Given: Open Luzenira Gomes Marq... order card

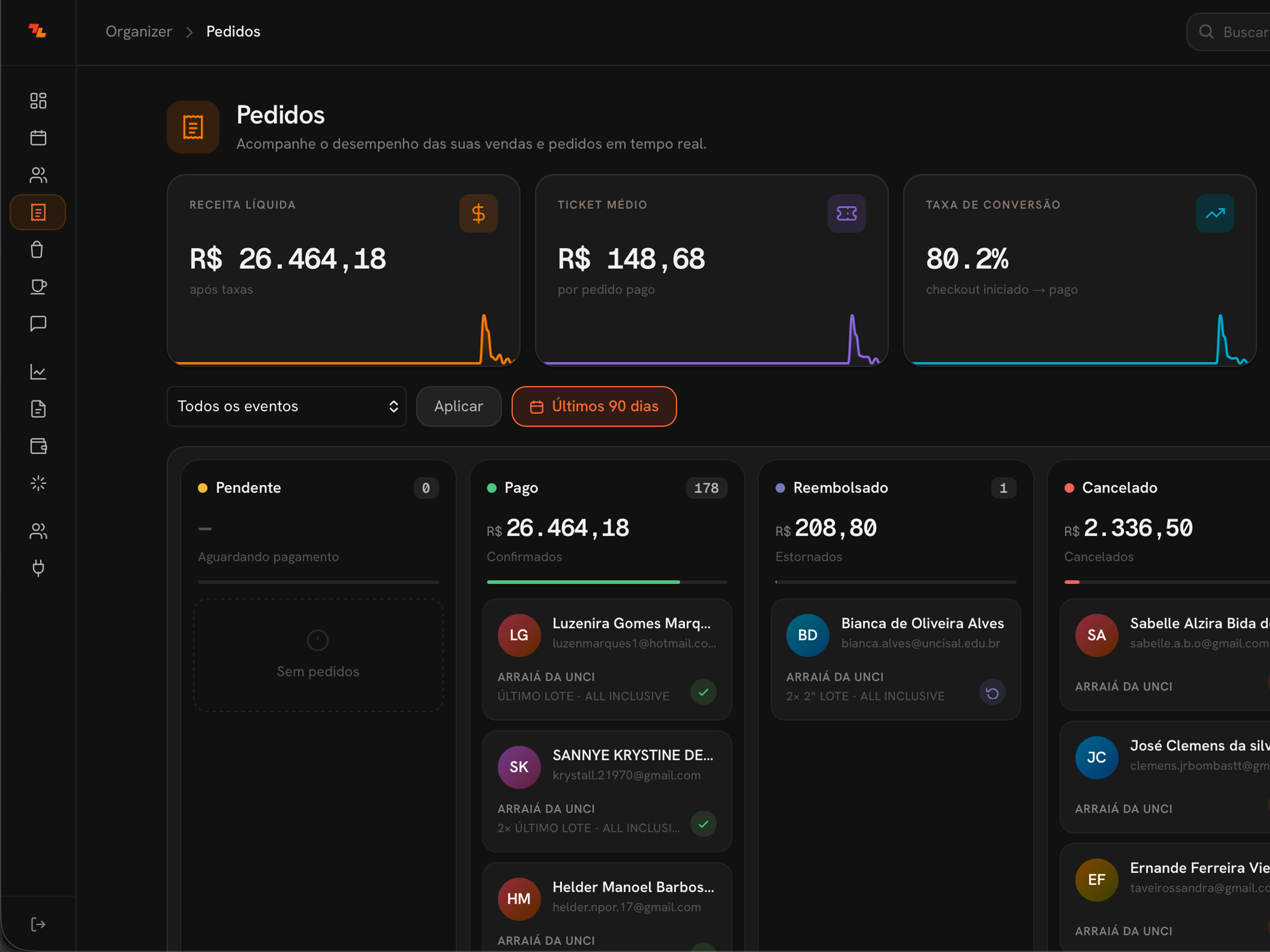Looking at the screenshot, I should [607, 659].
